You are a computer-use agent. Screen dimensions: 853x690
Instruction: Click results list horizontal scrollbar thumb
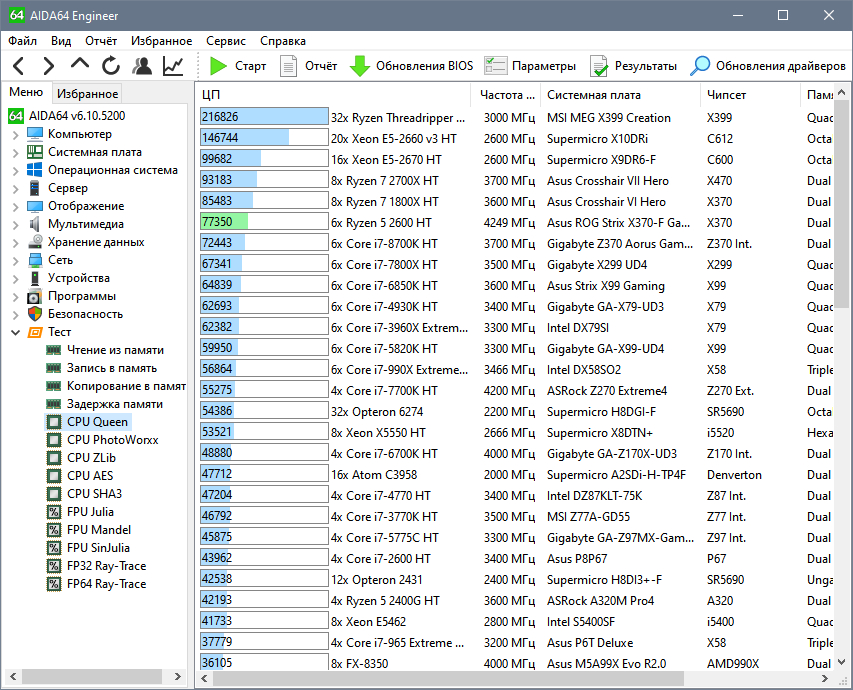(x=448, y=679)
